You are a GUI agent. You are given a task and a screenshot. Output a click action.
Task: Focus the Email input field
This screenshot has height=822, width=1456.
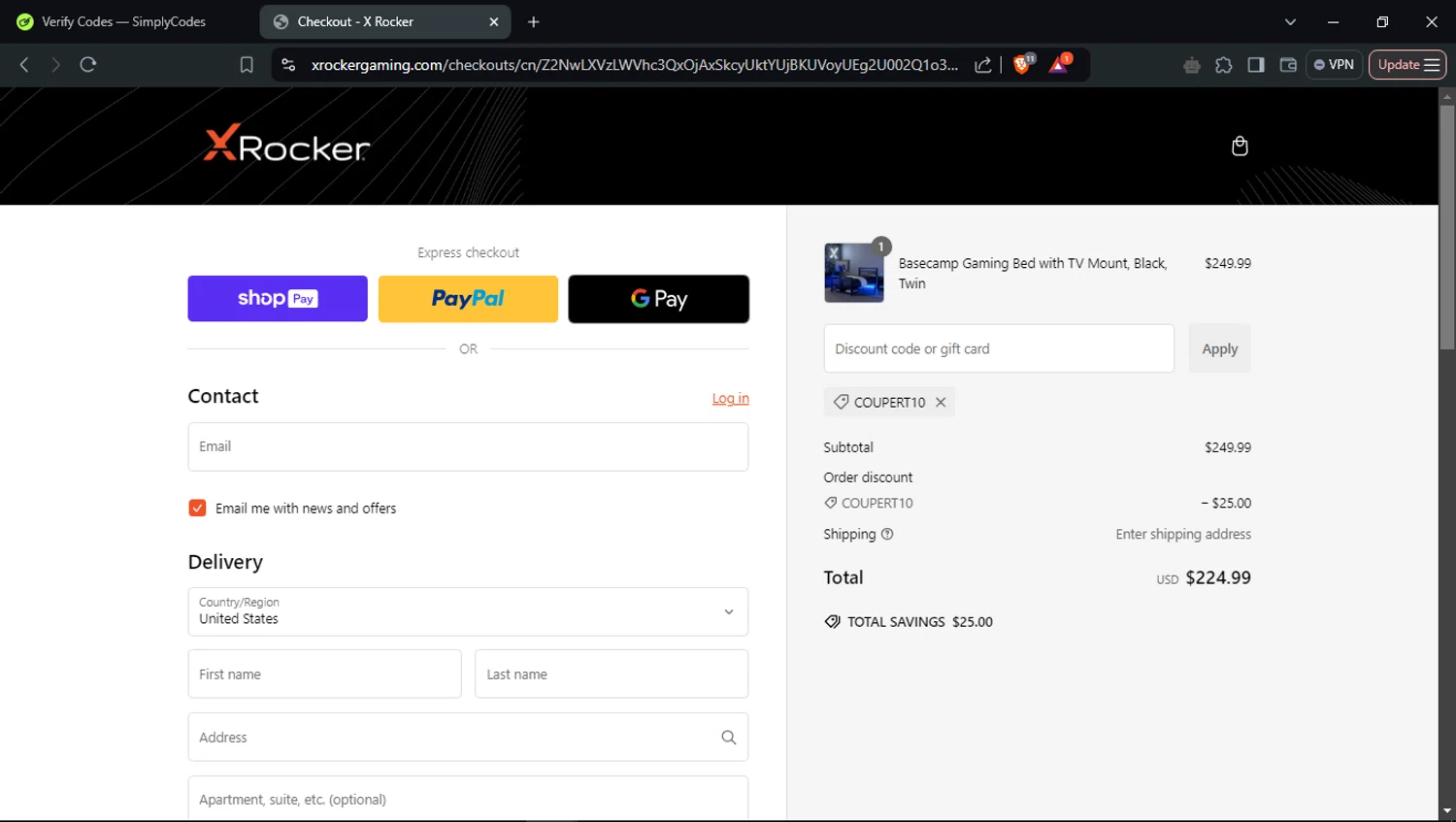[x=468, y=446]
